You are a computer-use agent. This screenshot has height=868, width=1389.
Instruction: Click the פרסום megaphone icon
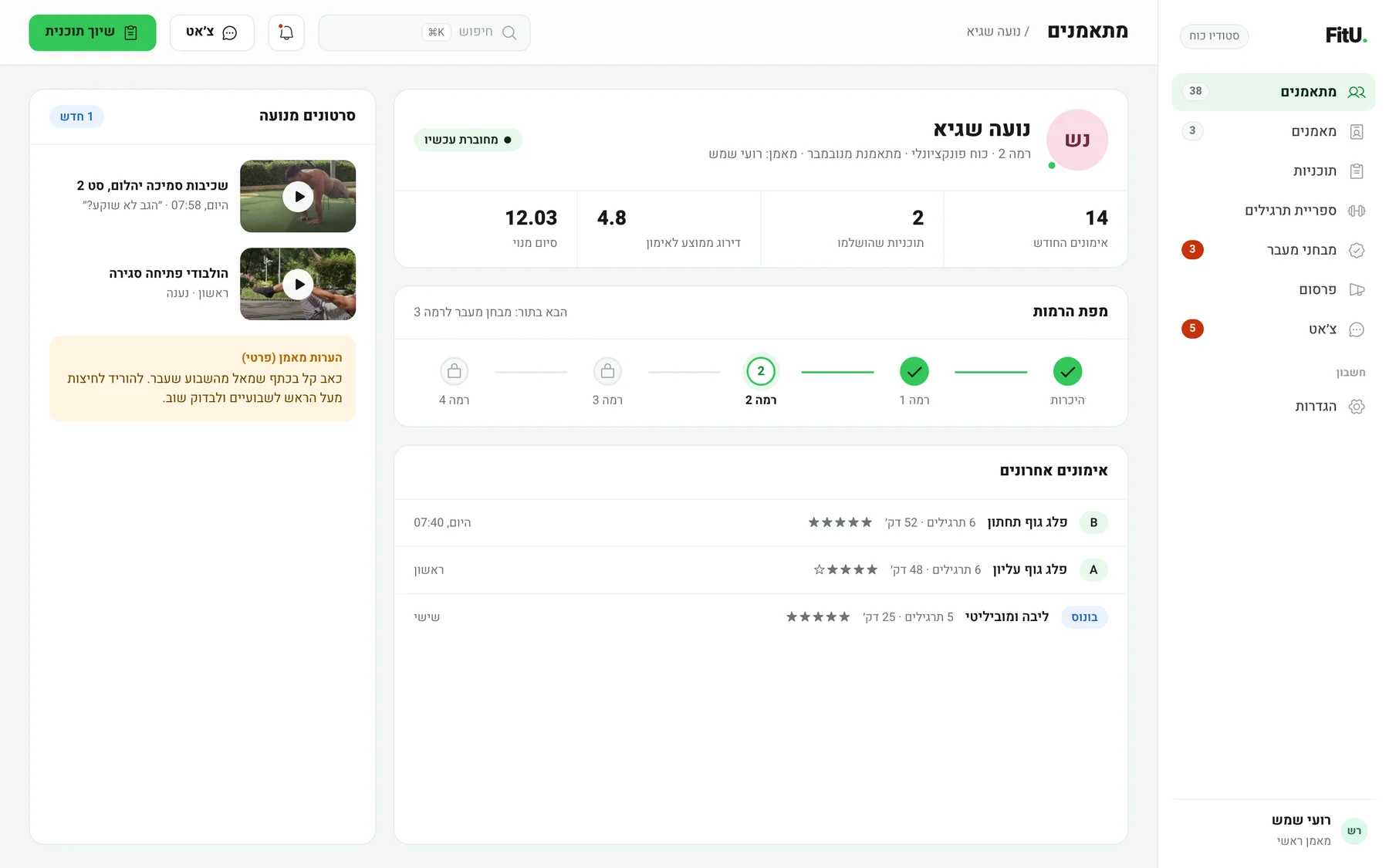coord(1357,289)
